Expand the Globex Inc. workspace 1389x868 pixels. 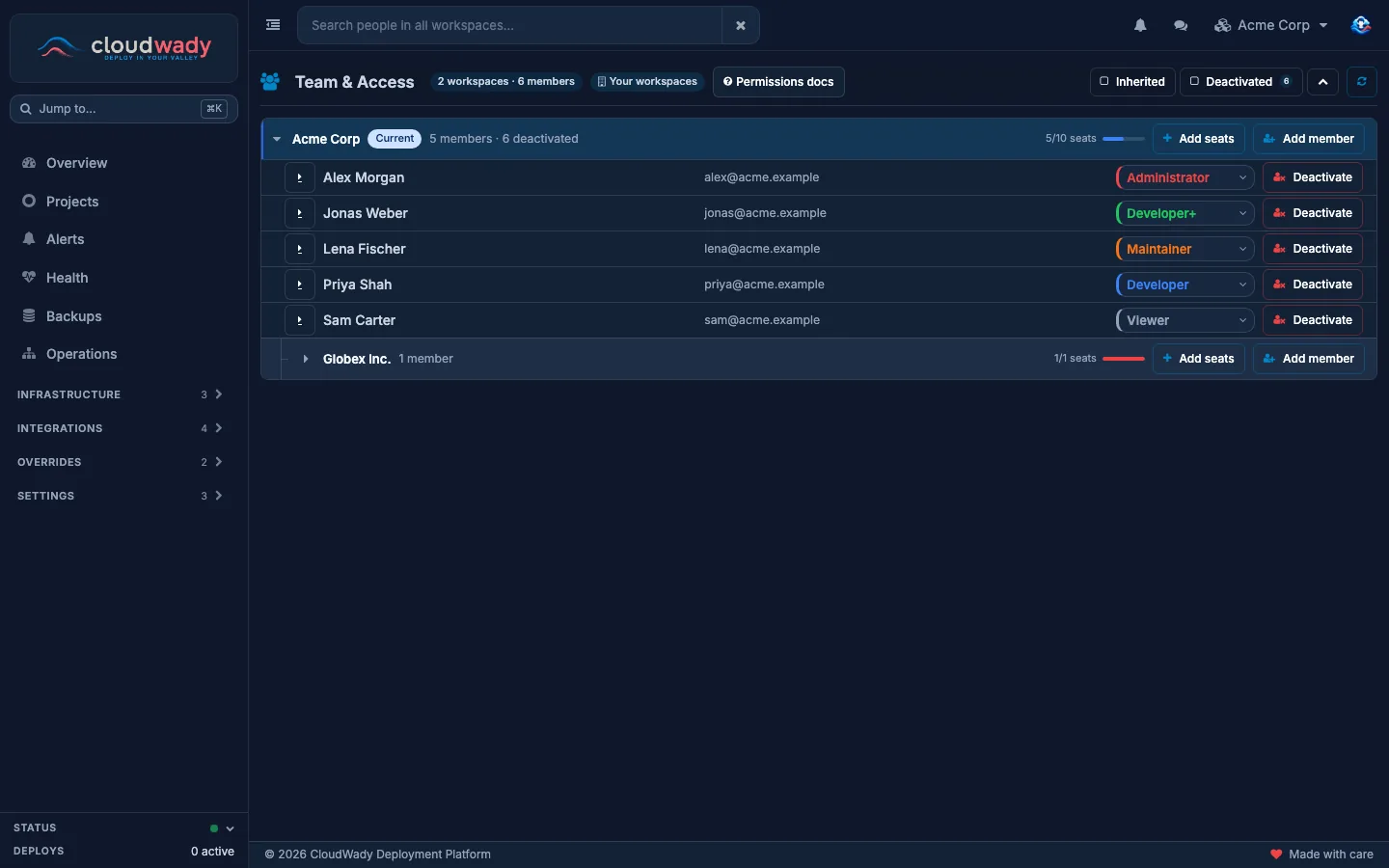pyautogui.click(x=306, y=359)
